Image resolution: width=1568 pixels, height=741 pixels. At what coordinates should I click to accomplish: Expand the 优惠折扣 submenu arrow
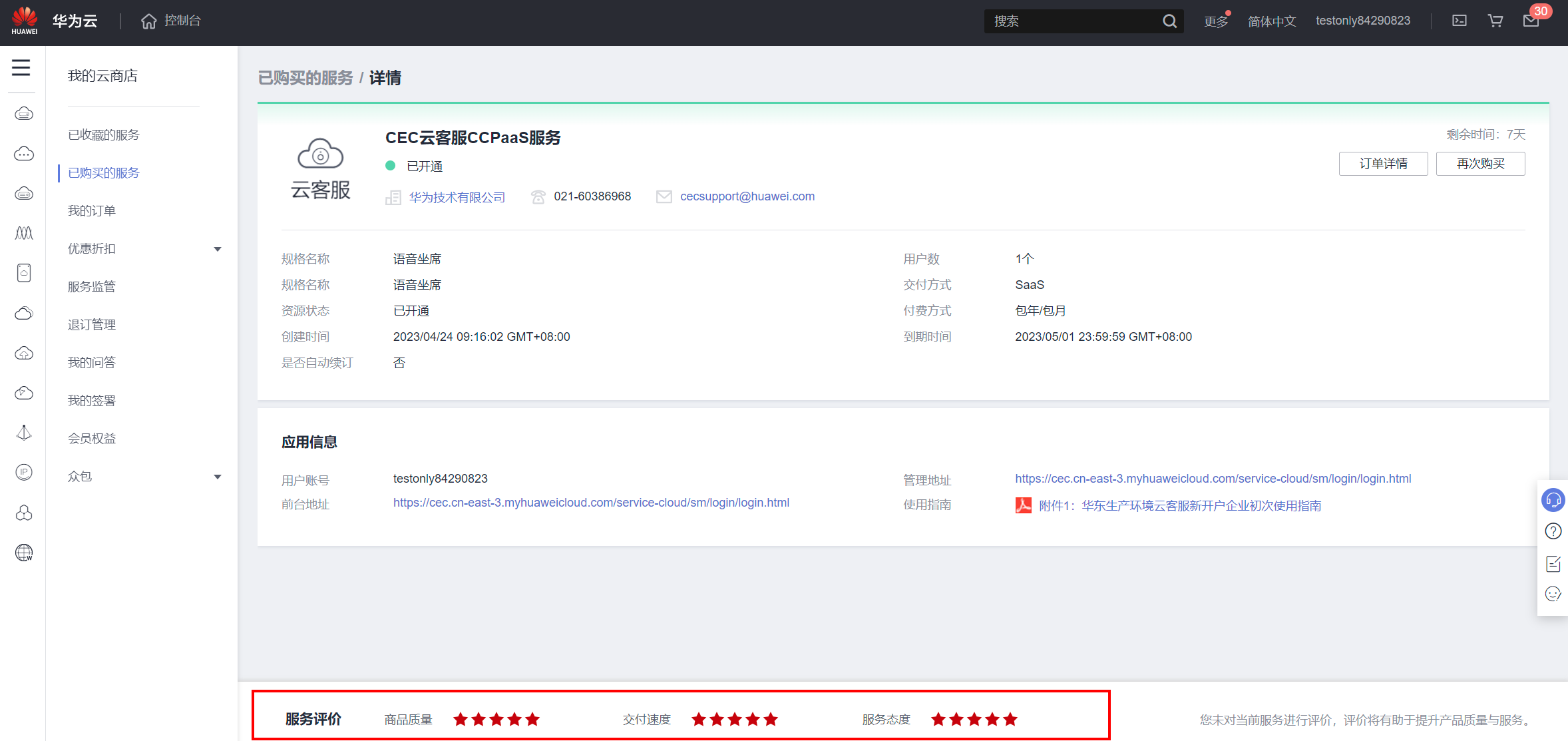218,249
